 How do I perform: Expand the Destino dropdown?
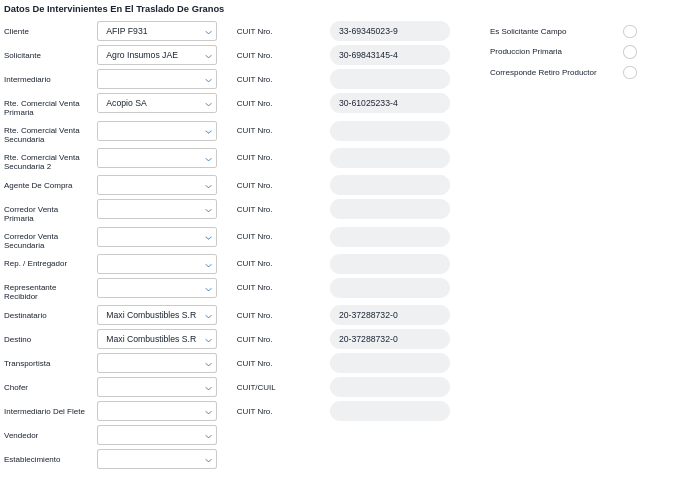pyautogui.click(x=157, y=339)
